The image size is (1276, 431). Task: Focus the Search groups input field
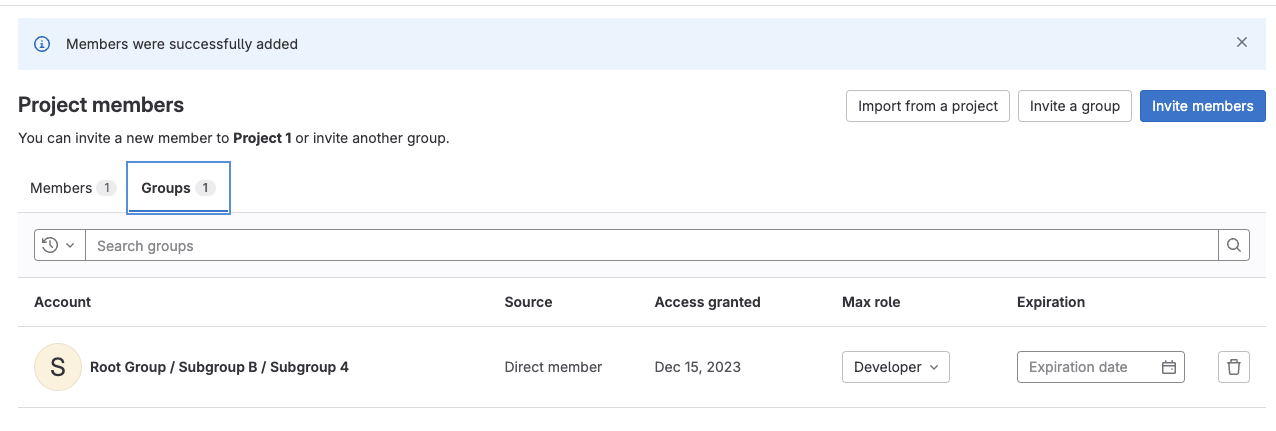click(x=650, y=245)
